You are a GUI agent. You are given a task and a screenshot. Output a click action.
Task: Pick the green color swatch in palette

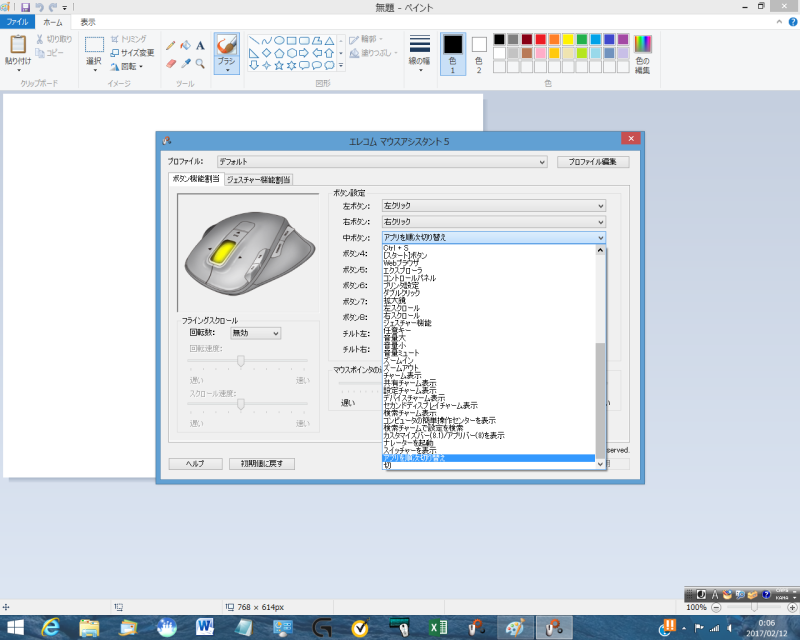[x=582, y=39]
